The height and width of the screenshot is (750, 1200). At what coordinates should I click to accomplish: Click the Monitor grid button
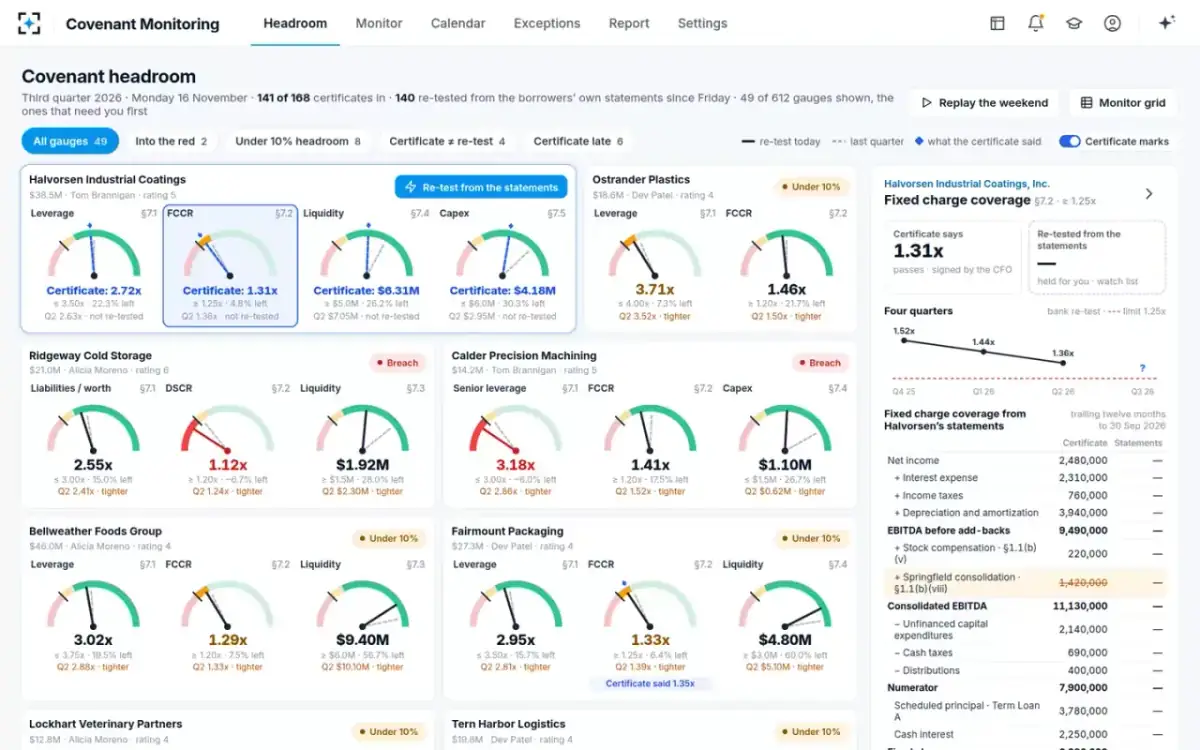tap(1123, 103)
